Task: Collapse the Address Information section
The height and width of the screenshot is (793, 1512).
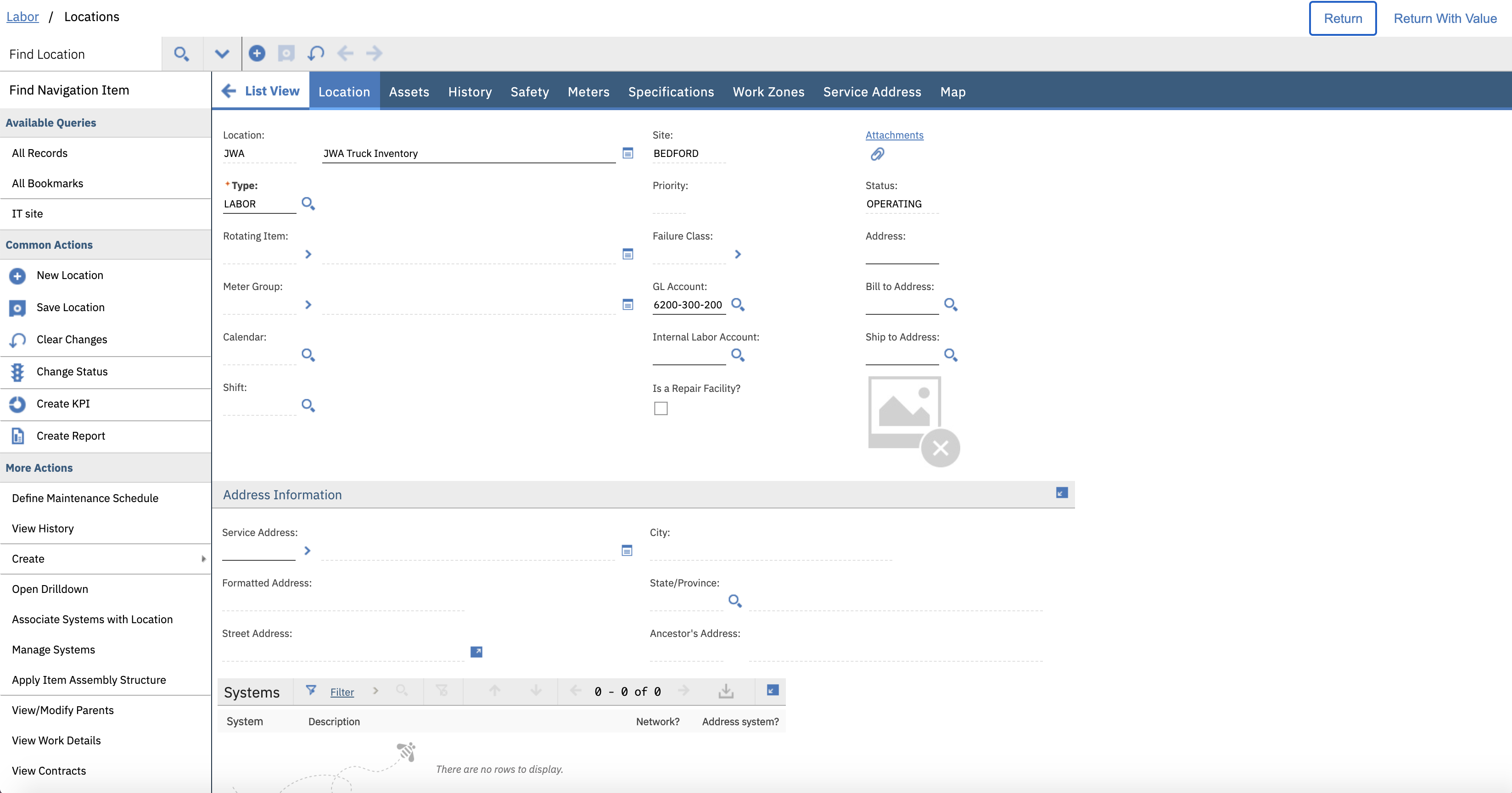Action: point(1061,493)
